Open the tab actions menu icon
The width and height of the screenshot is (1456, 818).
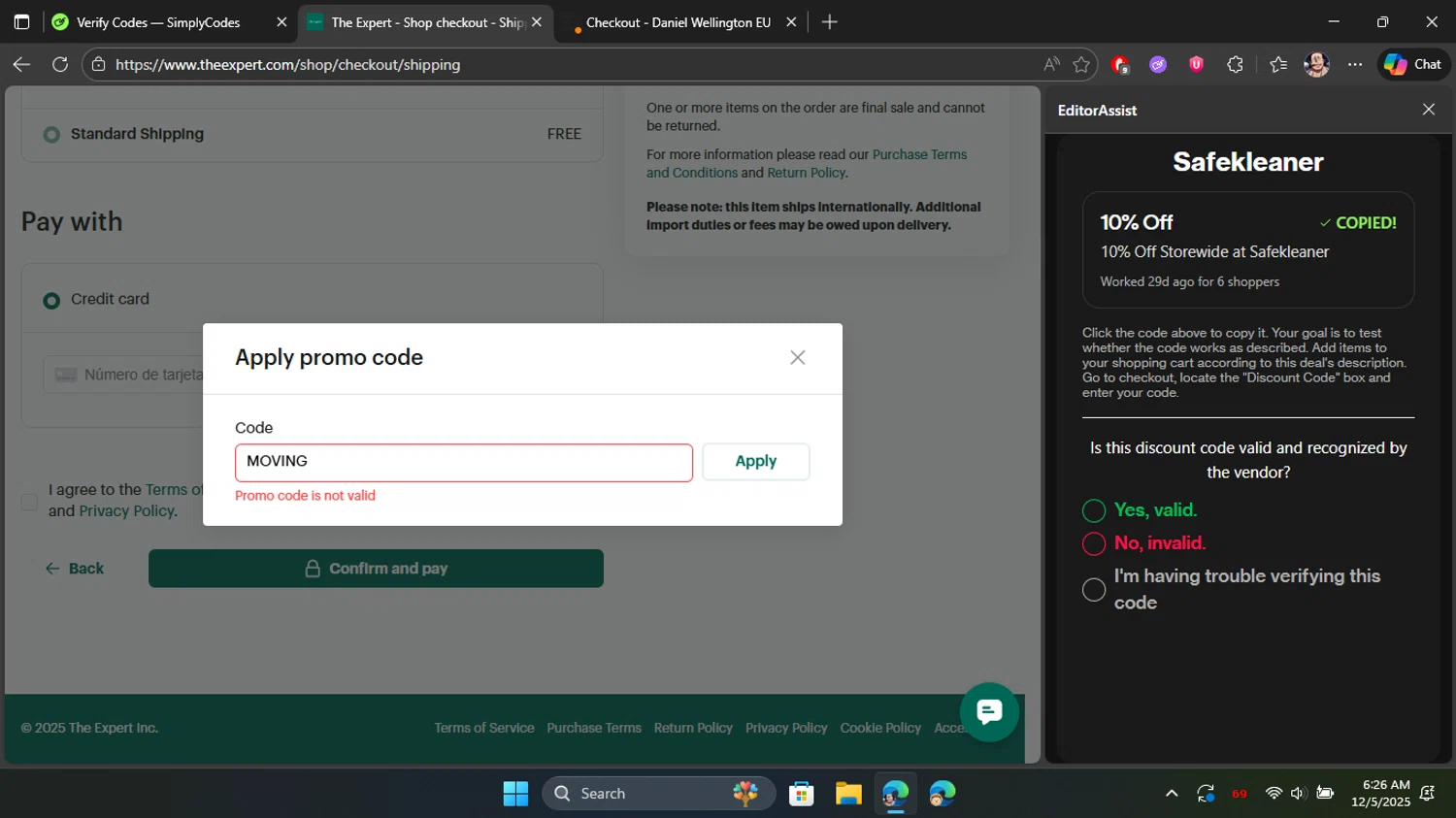point(21,22)
